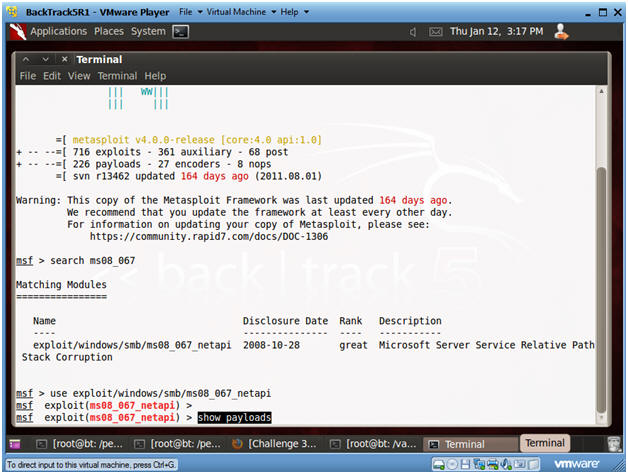Viewport: 628px width, 474px height.
Task: Open the volume speaker icon
Action: pyautogui.click(x=413, y=32)
